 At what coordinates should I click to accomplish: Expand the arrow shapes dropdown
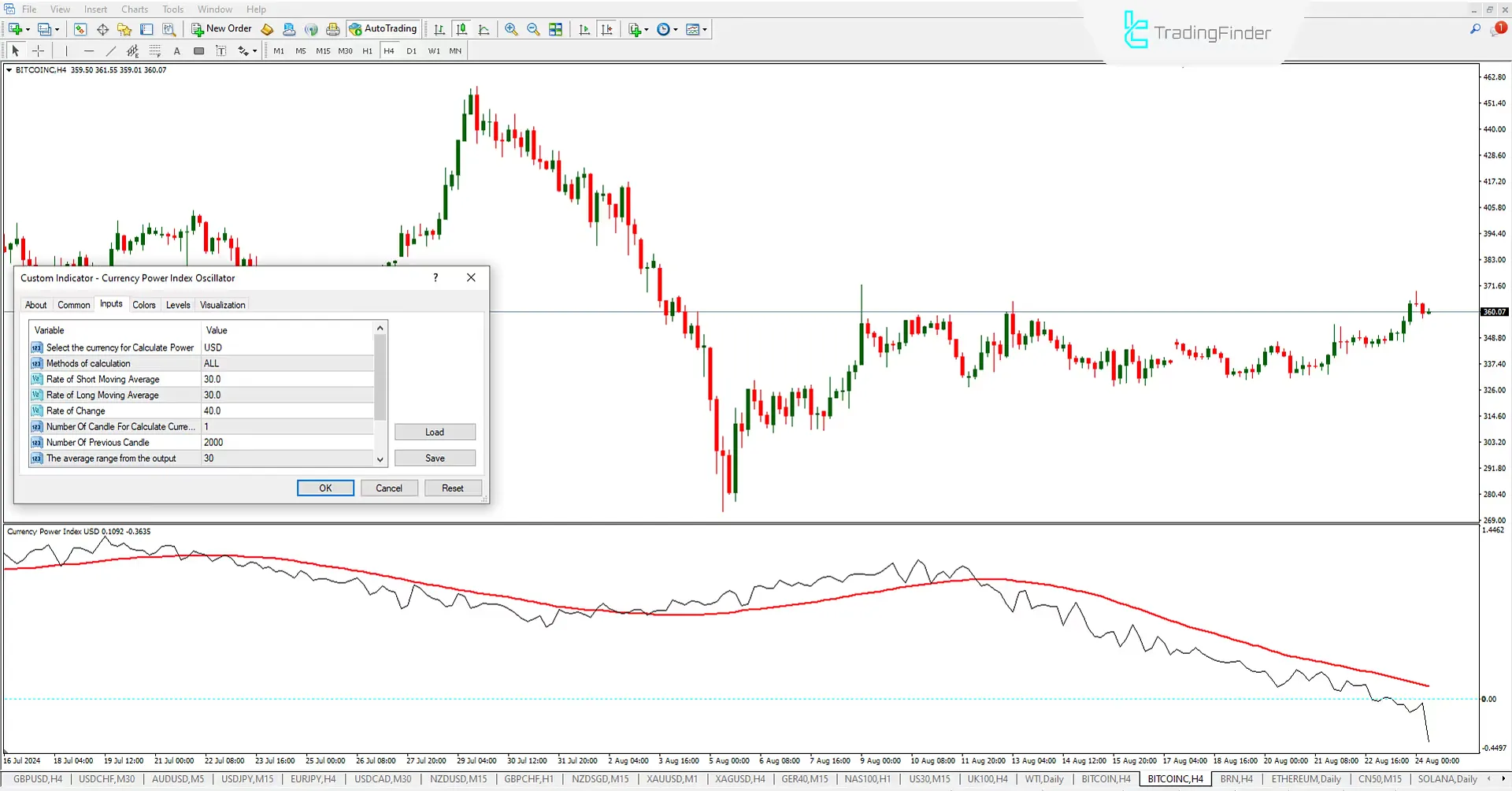(x=254, y=50)
